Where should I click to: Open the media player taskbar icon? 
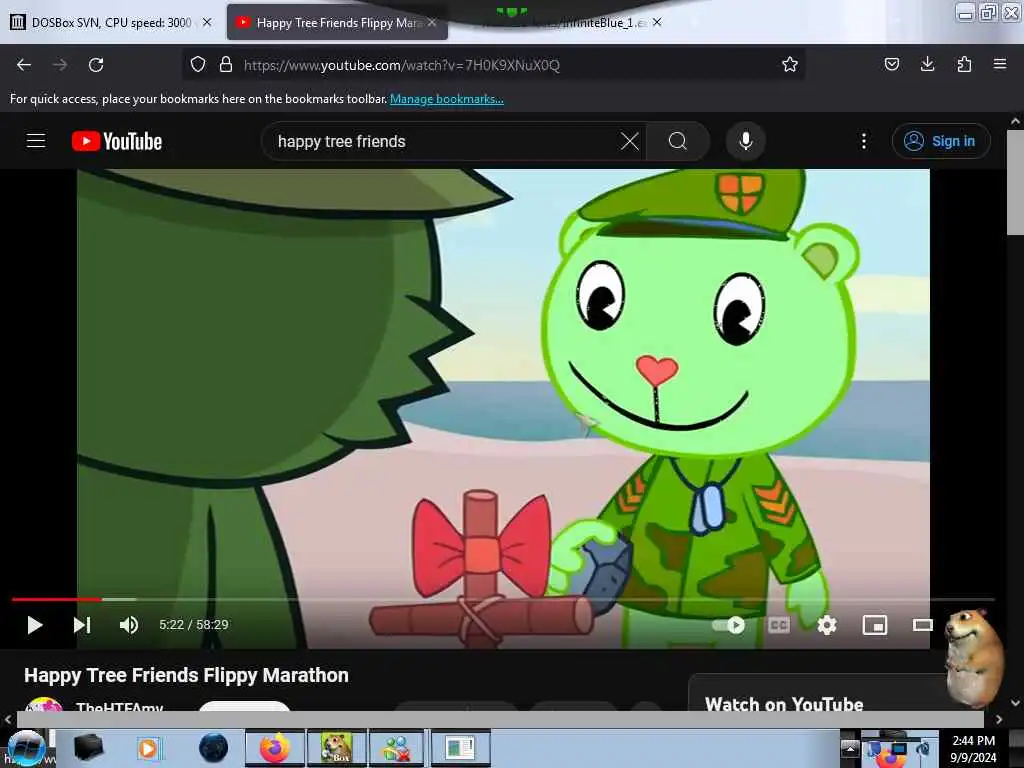coord(148,748)
